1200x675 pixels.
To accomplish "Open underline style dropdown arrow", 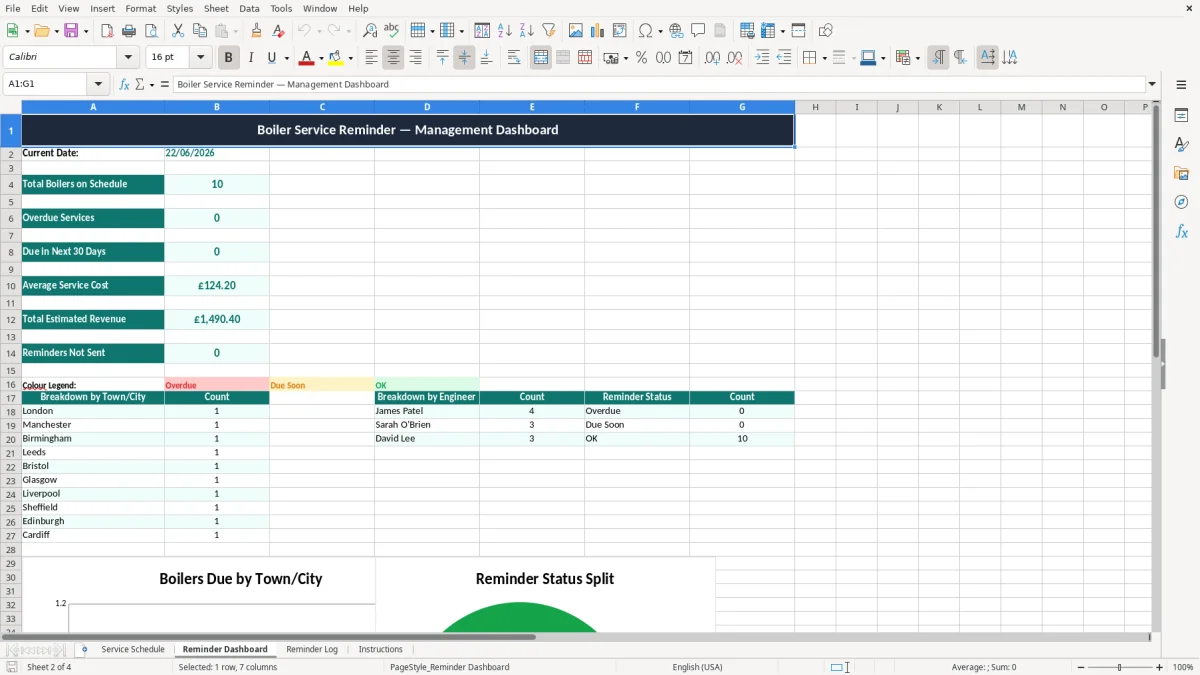I will point(286,58).
